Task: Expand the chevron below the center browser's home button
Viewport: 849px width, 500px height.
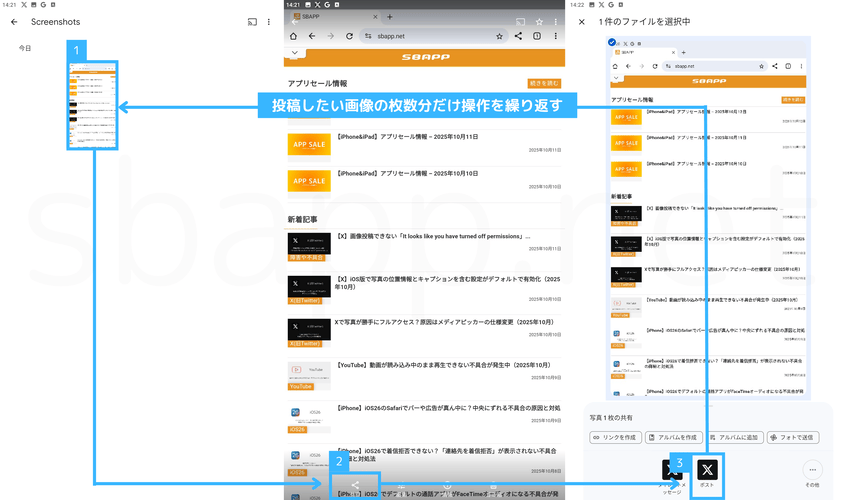Action: coord(294,52)
